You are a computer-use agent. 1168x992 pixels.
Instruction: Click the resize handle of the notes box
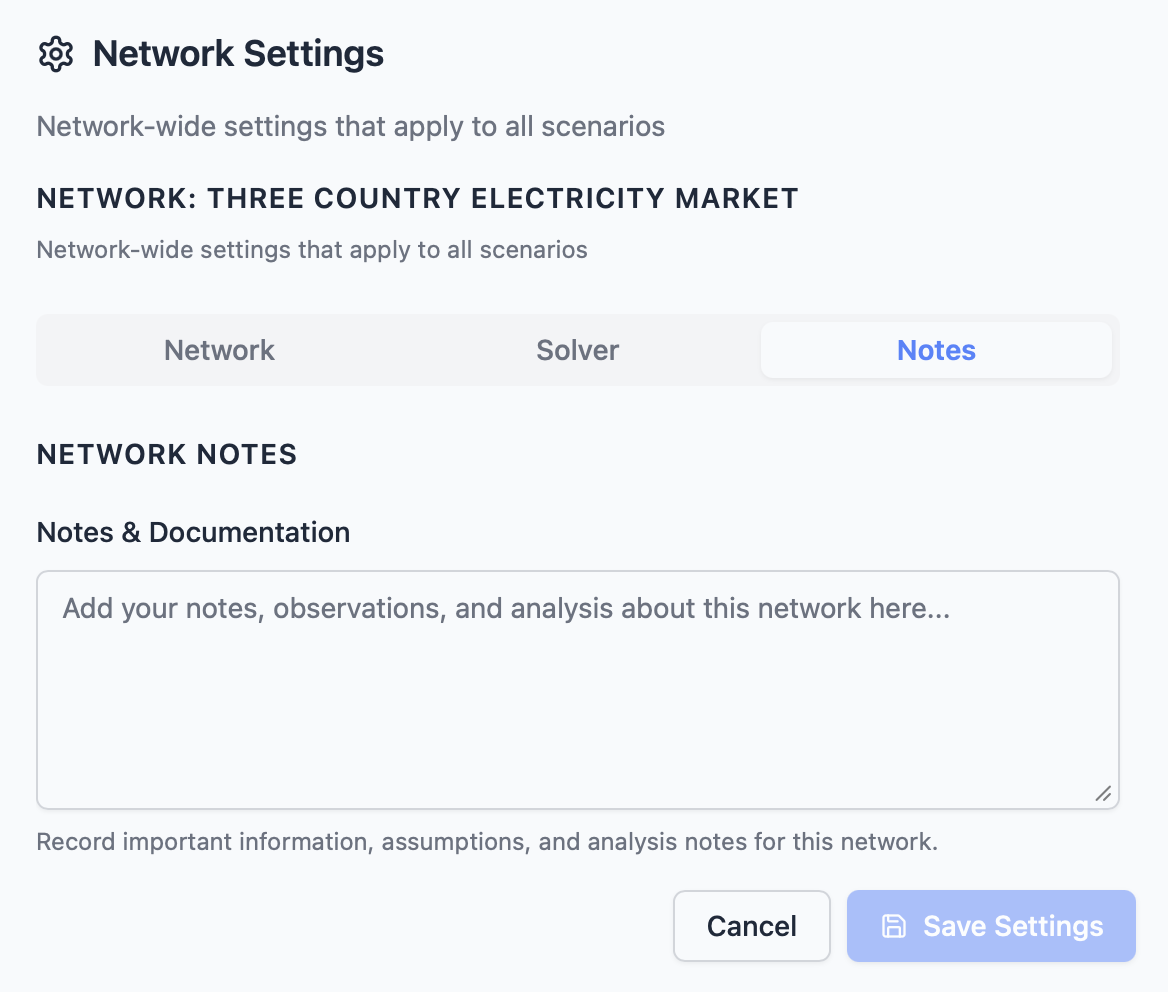1103,794
